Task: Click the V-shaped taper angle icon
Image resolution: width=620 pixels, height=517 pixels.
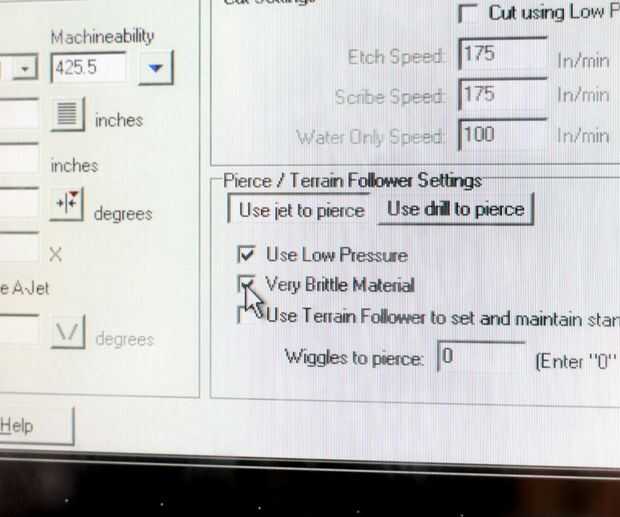Action: [x=68, y=331]
